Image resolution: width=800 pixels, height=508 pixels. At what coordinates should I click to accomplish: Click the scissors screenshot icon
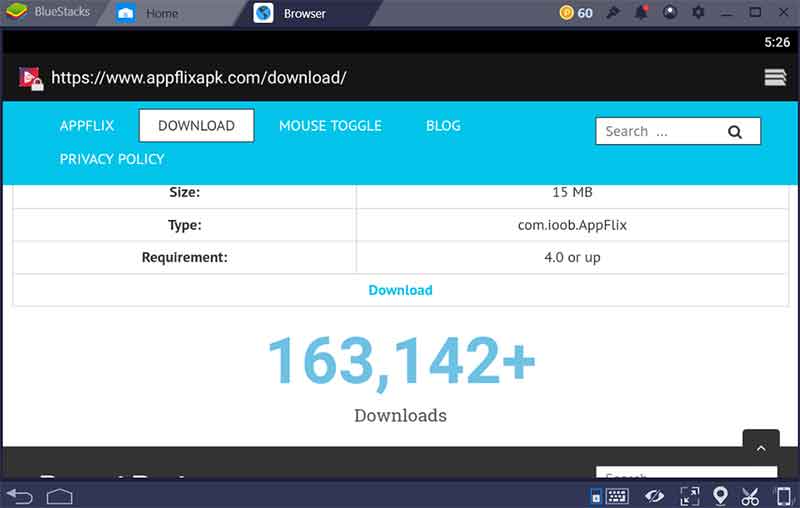point(750,496)
